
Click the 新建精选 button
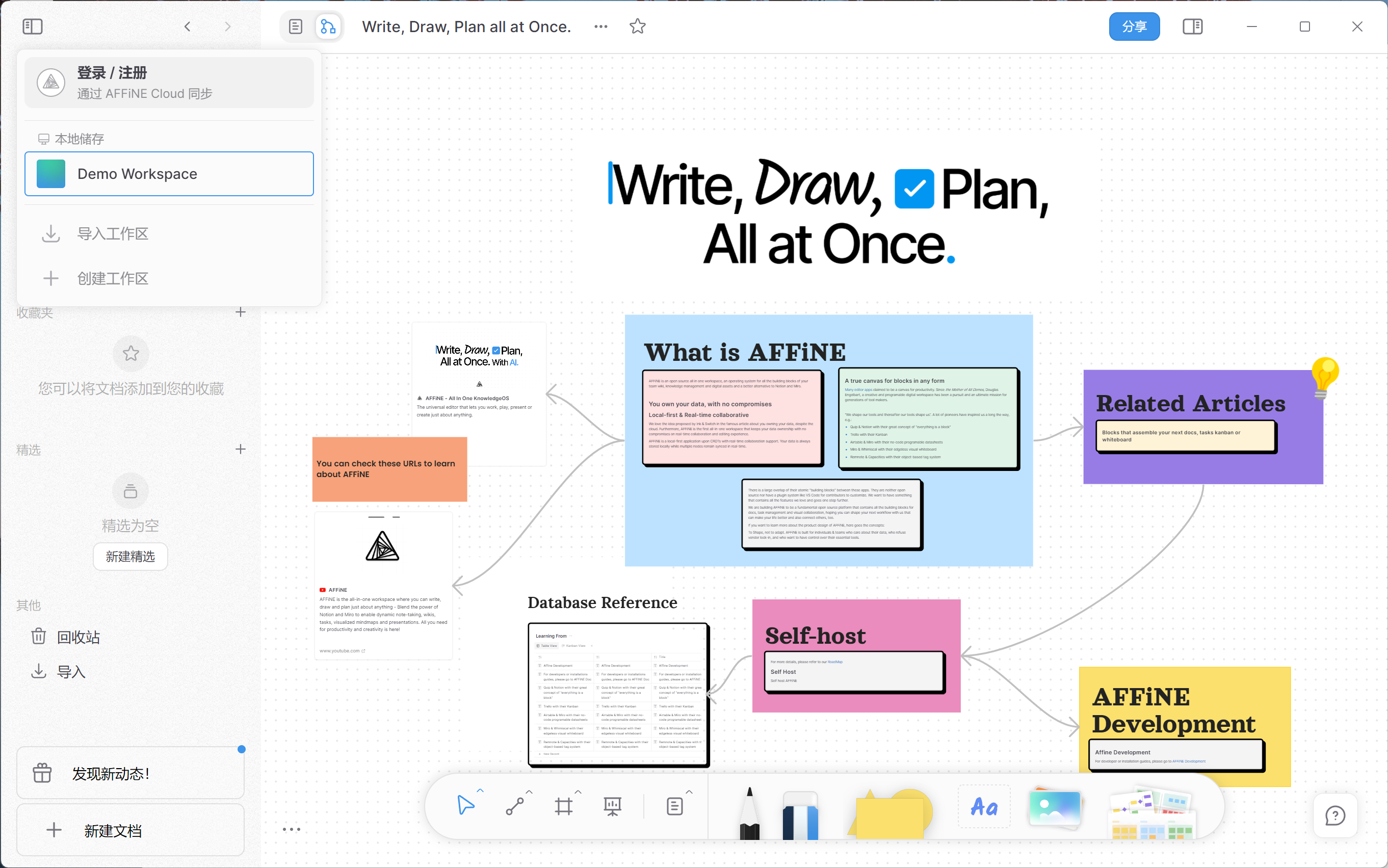pyautogui.click(x=130, y=556)
